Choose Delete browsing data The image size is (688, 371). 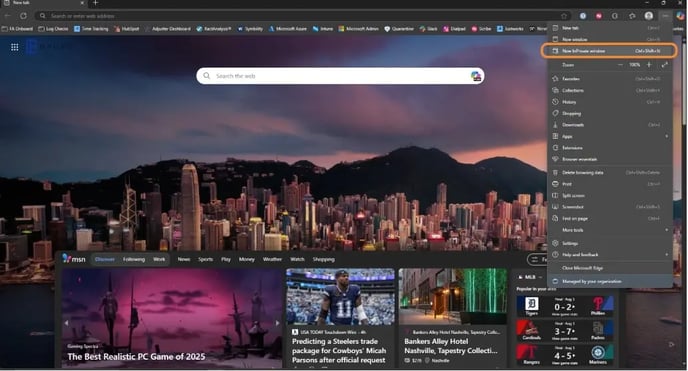(609, 173)
